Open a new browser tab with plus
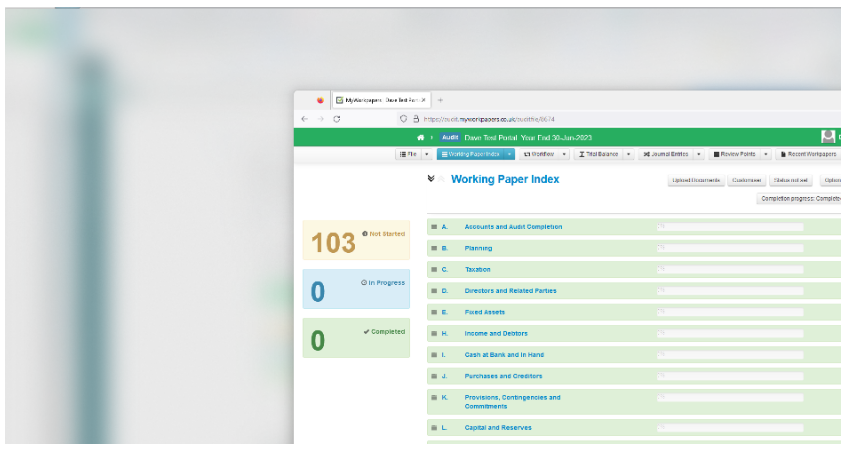The image size is (846, 456). click(x=440, y=100)
